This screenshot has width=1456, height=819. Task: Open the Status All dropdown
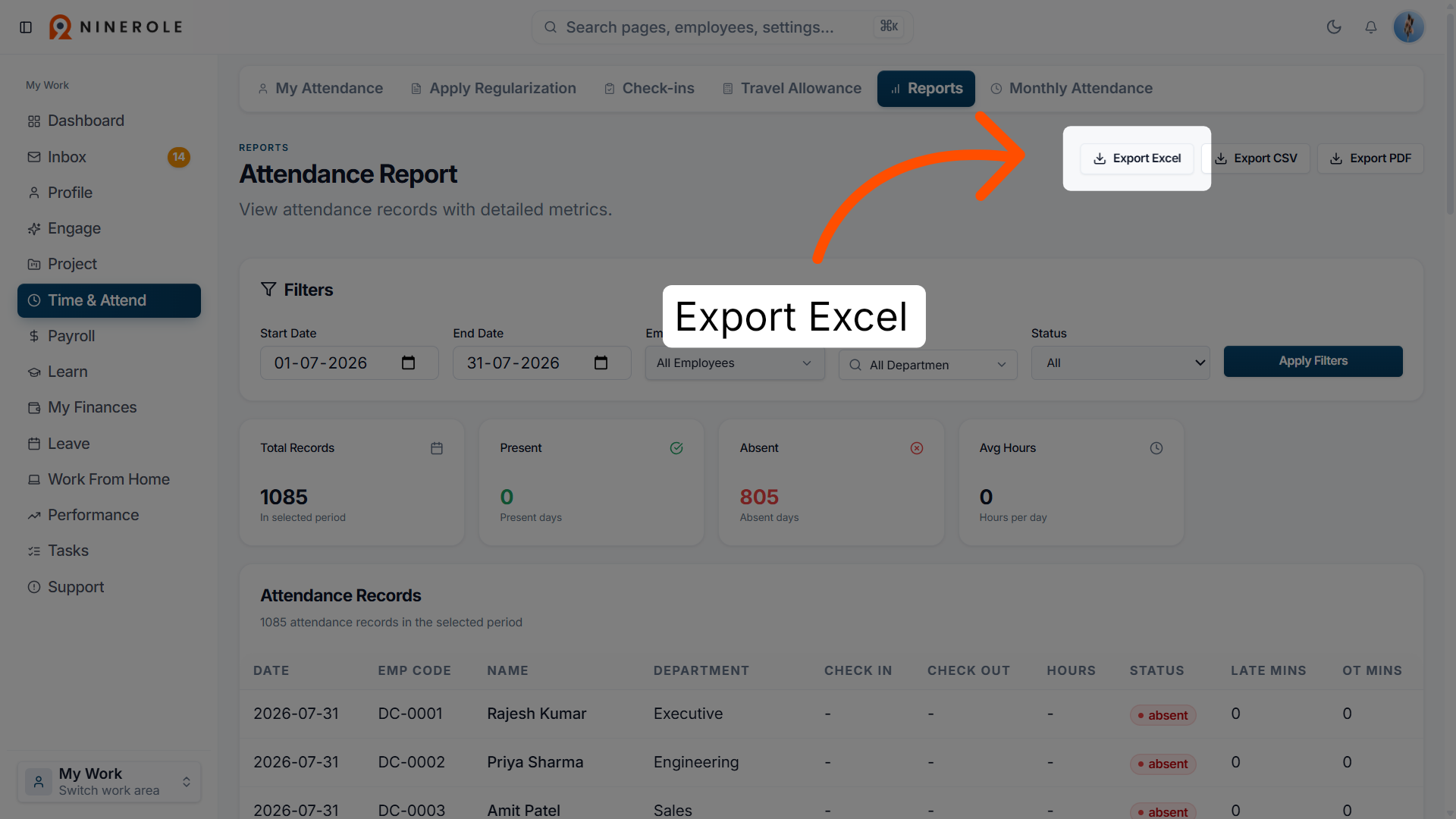[x=1120, y=363]
